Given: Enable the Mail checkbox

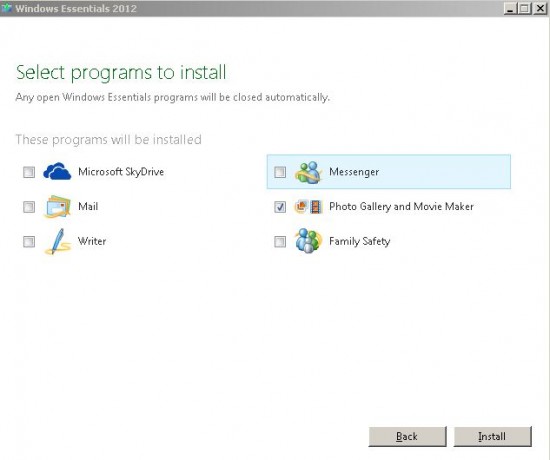Looking at the screenshot, I should (x=29, y=207).
